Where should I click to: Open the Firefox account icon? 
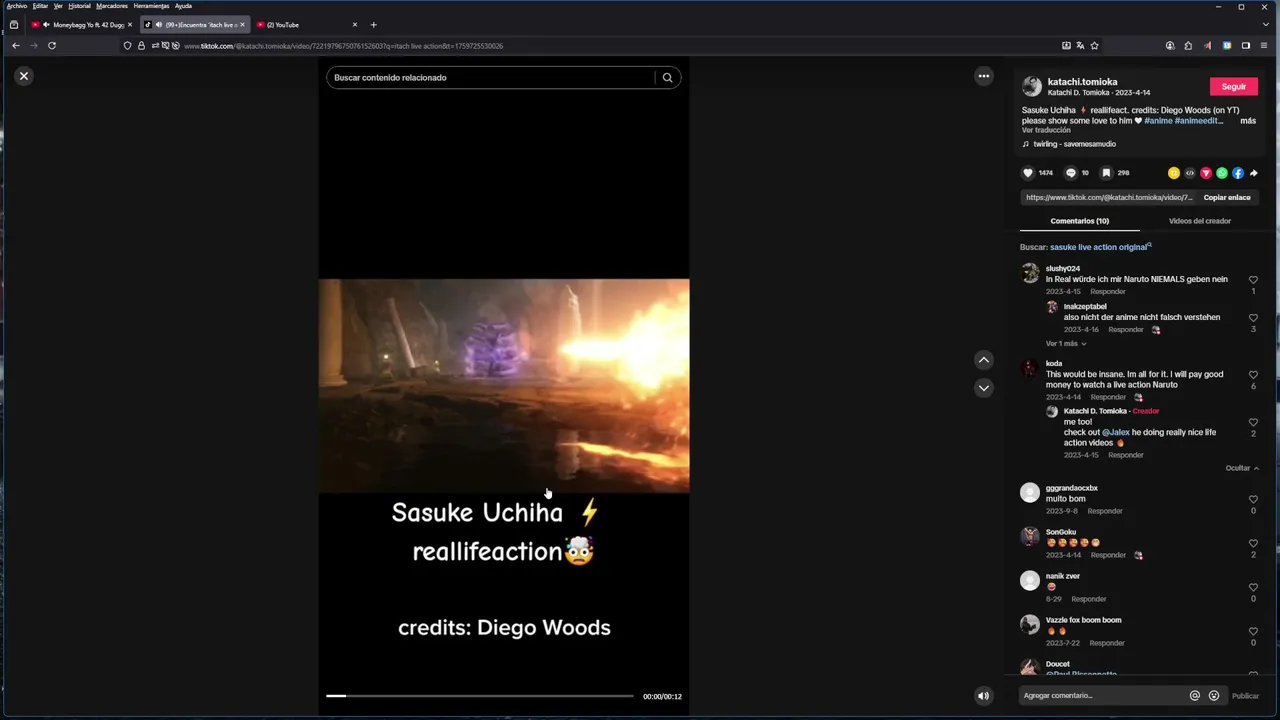coord(1170,46)
